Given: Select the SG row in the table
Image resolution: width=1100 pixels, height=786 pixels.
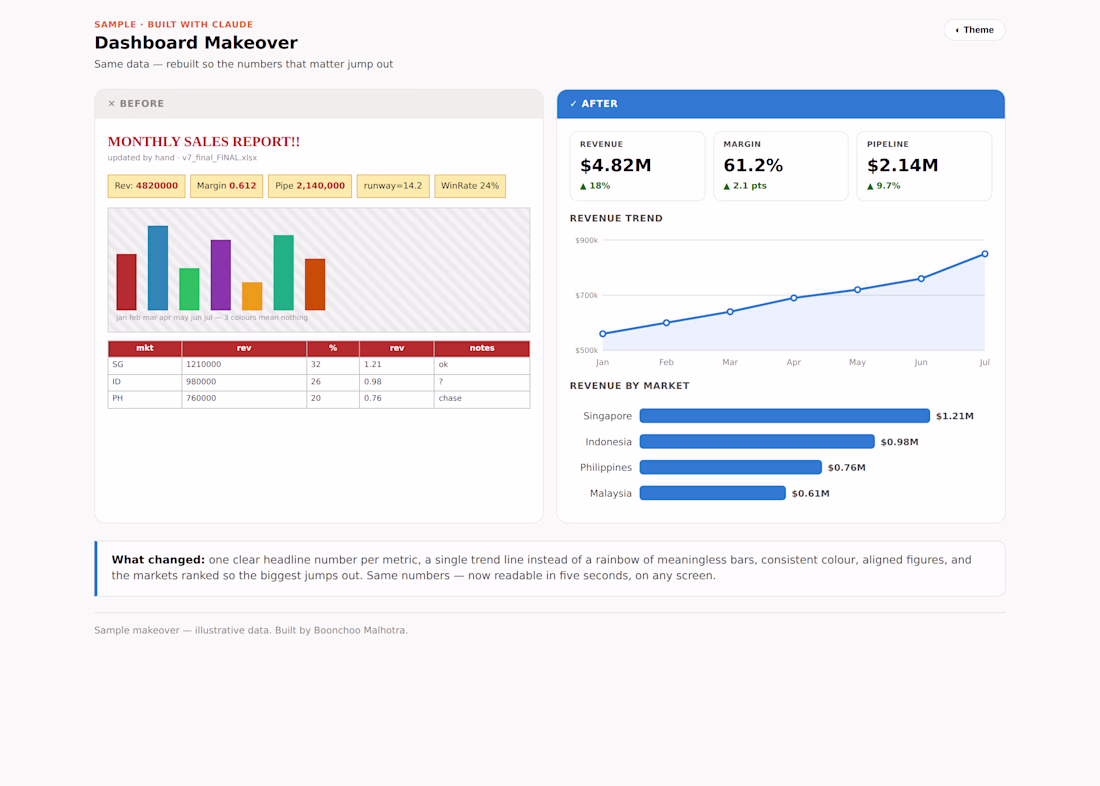Looking at the screenshot, I should pyautogui.click(x=318, y=366).
